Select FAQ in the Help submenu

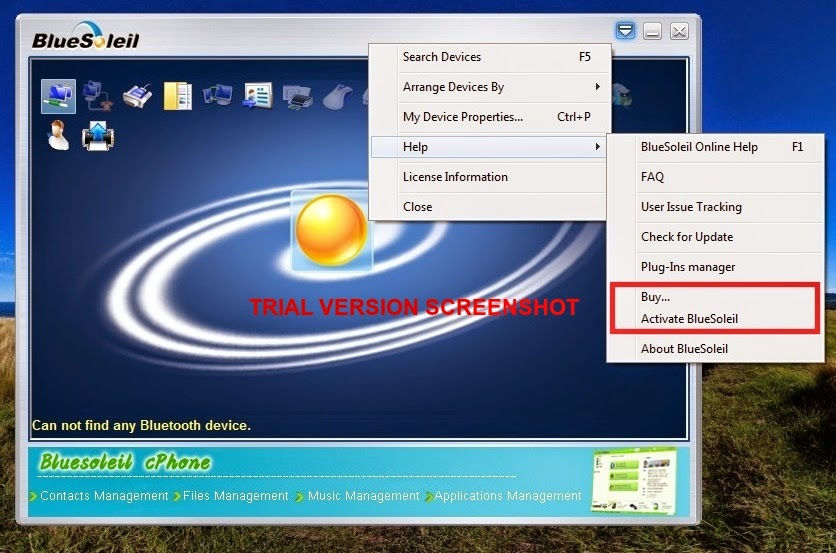[x=716, y=177]
